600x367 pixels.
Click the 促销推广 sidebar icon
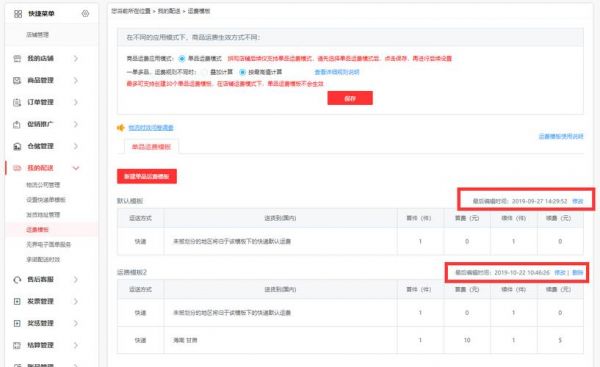pyautogui.click(x=17, y=124)
